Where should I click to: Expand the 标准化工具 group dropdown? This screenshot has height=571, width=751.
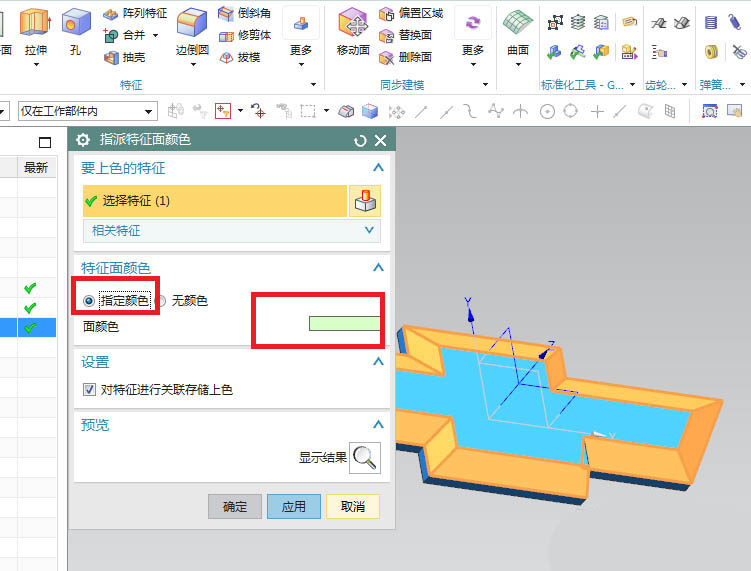(x=632, y=85)
